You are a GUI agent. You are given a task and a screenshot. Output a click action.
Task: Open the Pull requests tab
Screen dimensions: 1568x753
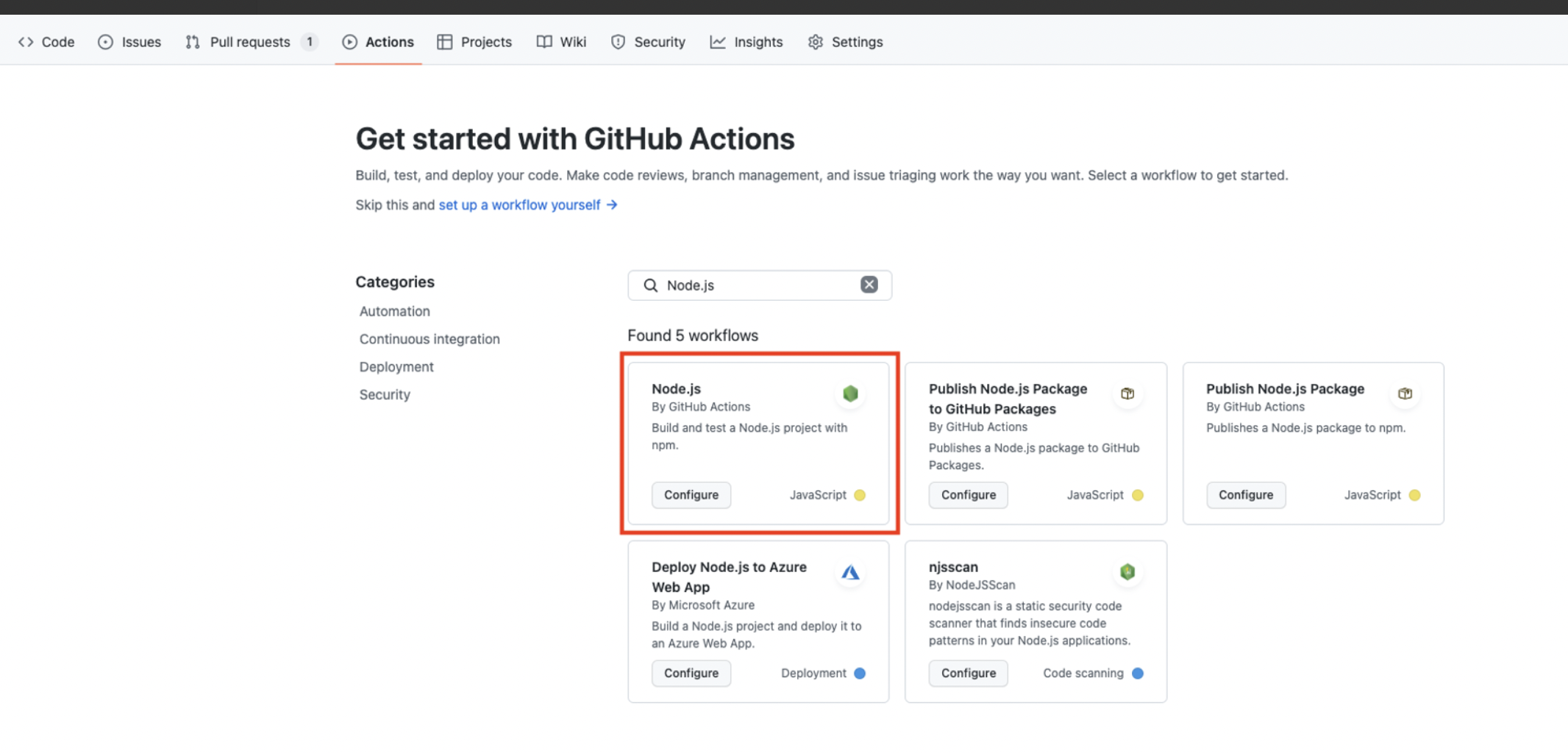point(251,42)
